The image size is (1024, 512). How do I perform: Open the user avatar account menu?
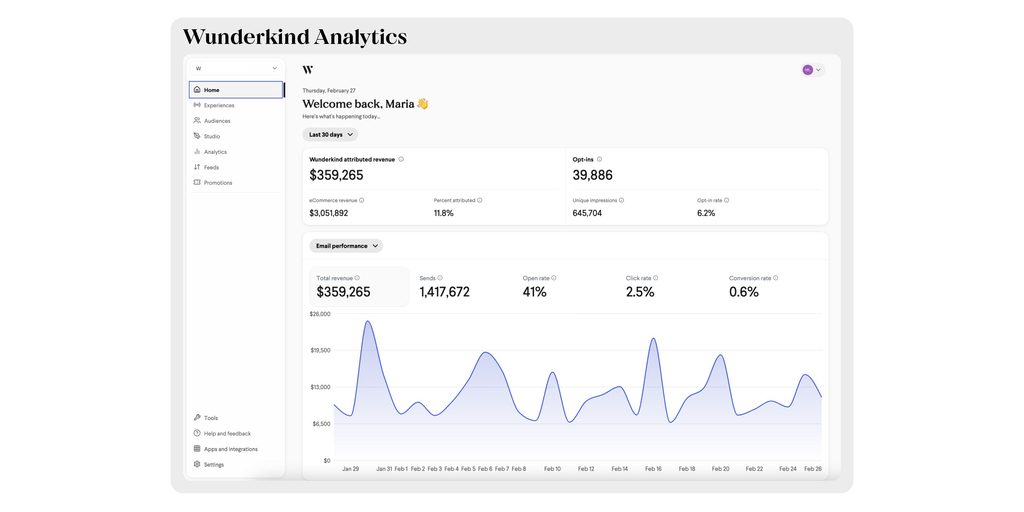(812, 70)
